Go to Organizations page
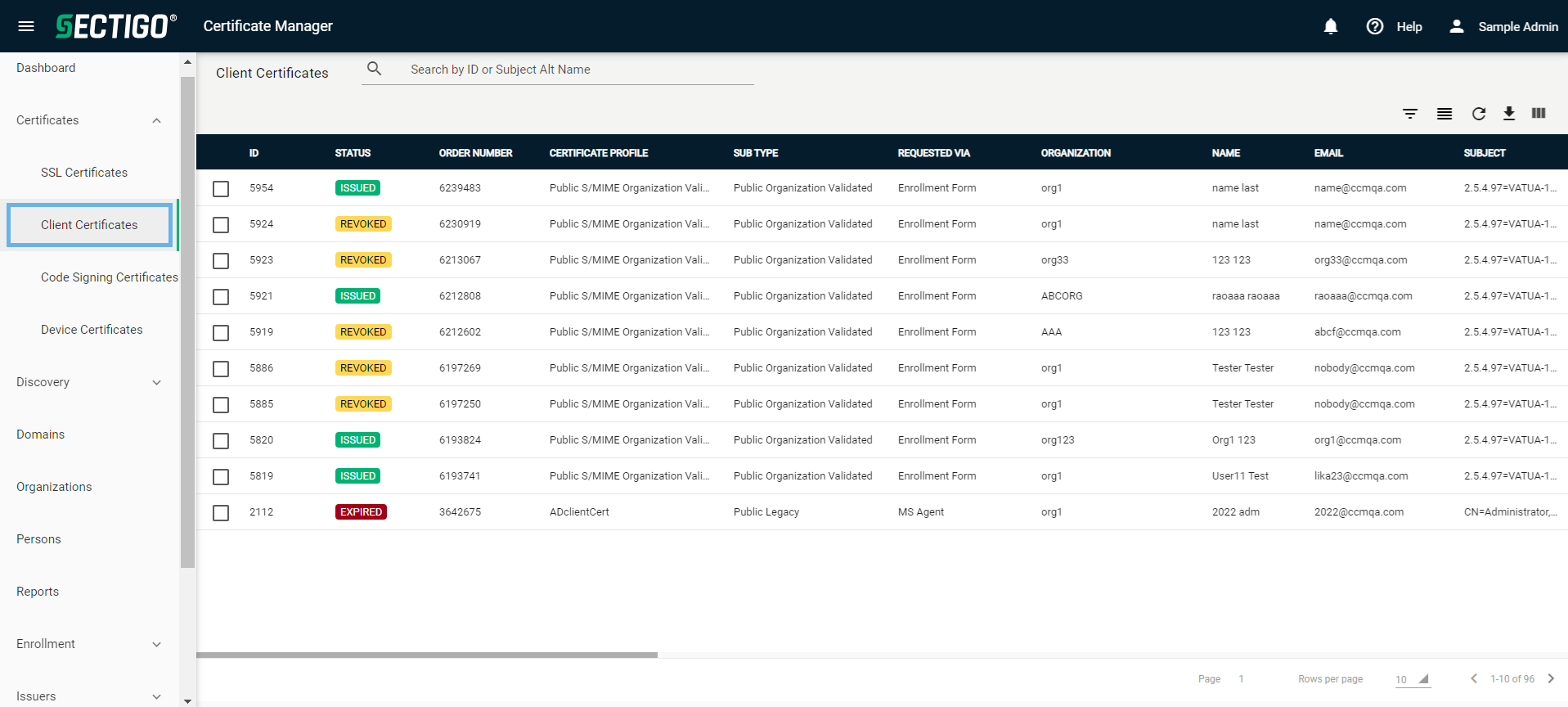This screenshot has height=707, width=1568. [x=54, y=487]
